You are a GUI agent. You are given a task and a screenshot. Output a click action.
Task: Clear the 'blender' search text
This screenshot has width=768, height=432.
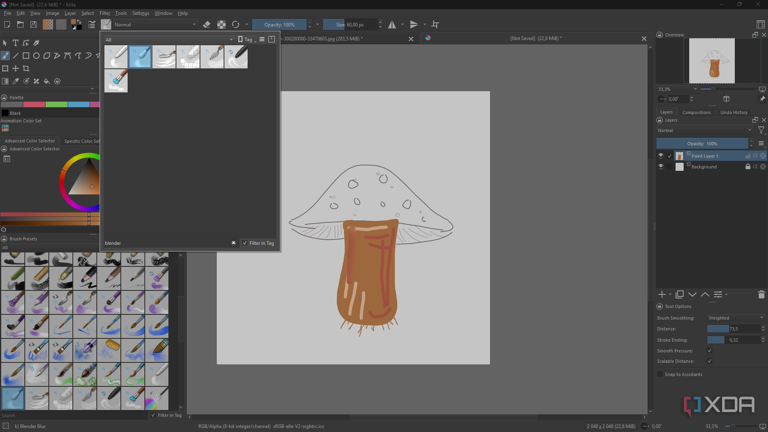click(234, 243)
